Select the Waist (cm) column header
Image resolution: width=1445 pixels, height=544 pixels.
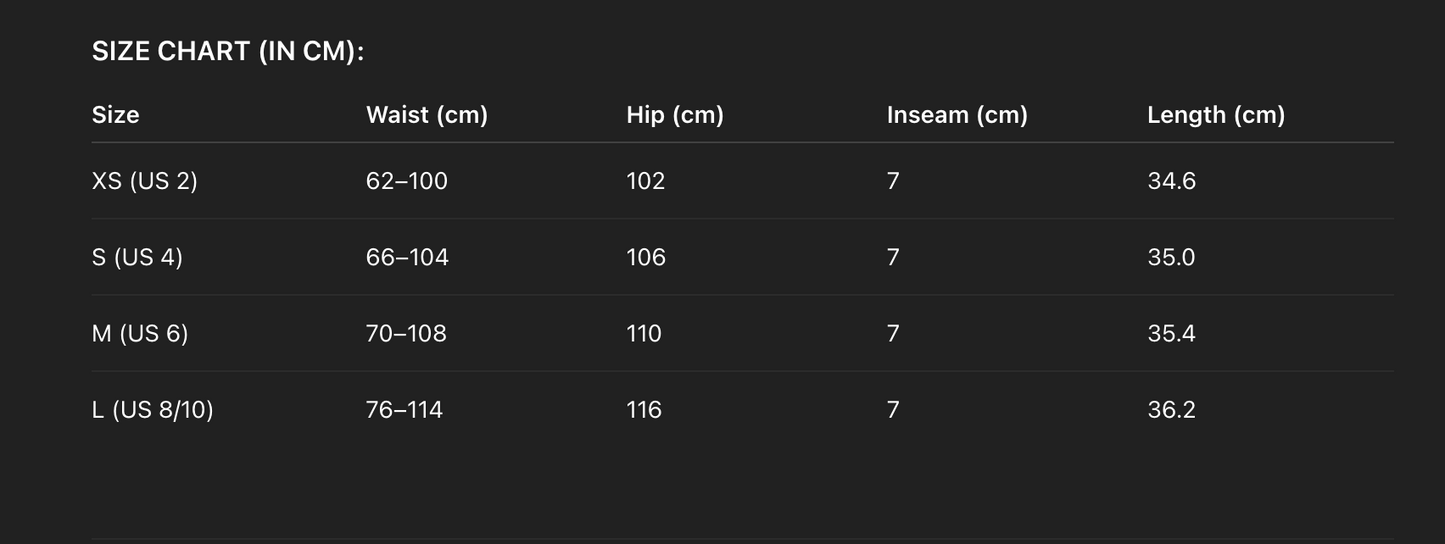[427, 115]
